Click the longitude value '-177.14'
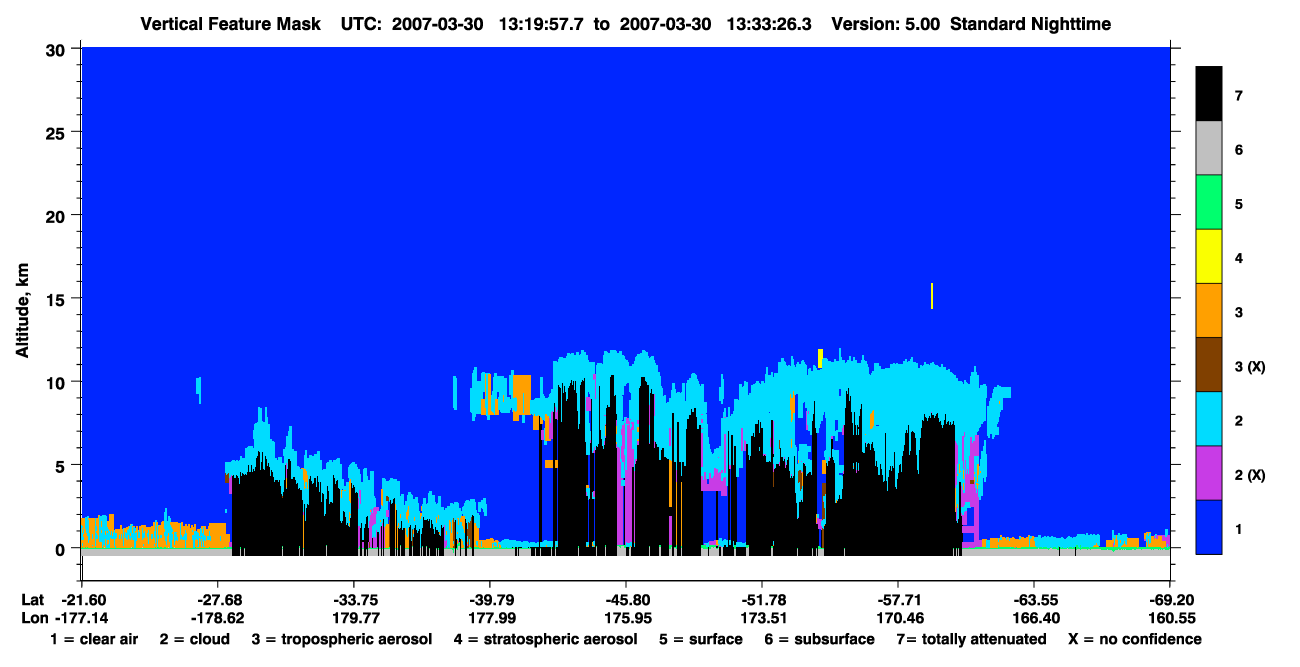 (x=81, y=618)
